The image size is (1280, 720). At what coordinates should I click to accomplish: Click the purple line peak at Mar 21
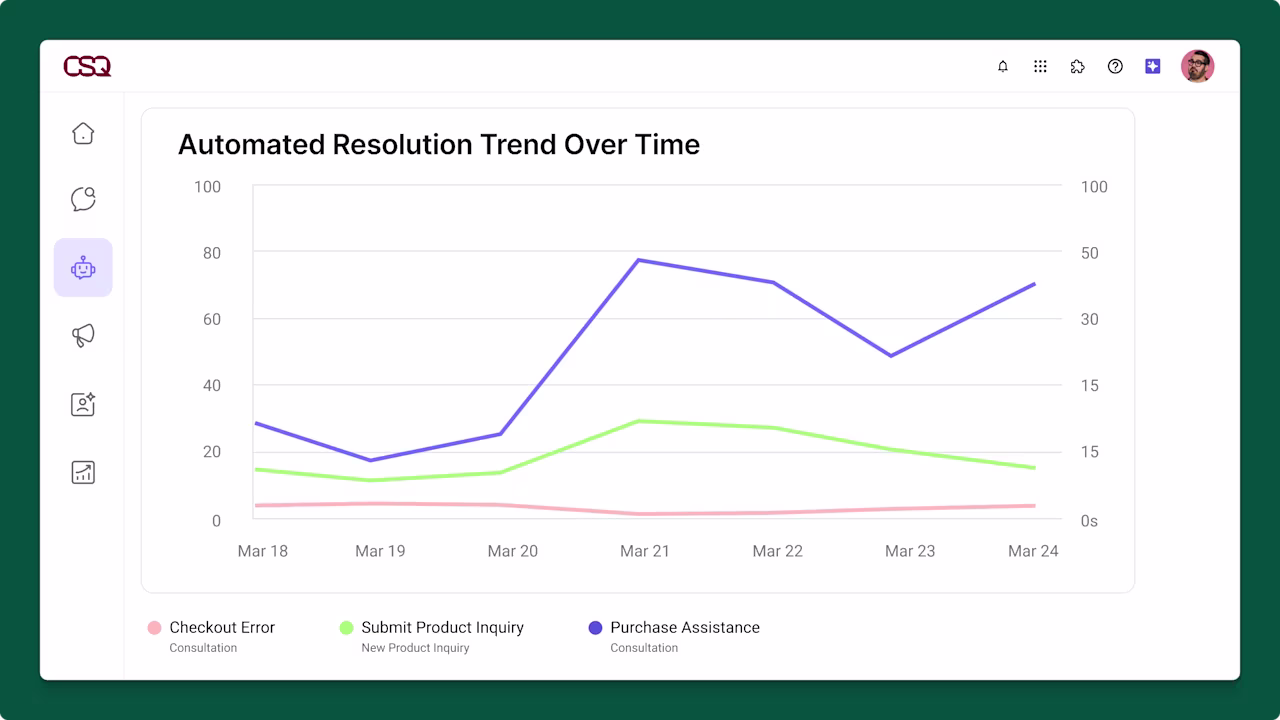(x=638, y=260)
